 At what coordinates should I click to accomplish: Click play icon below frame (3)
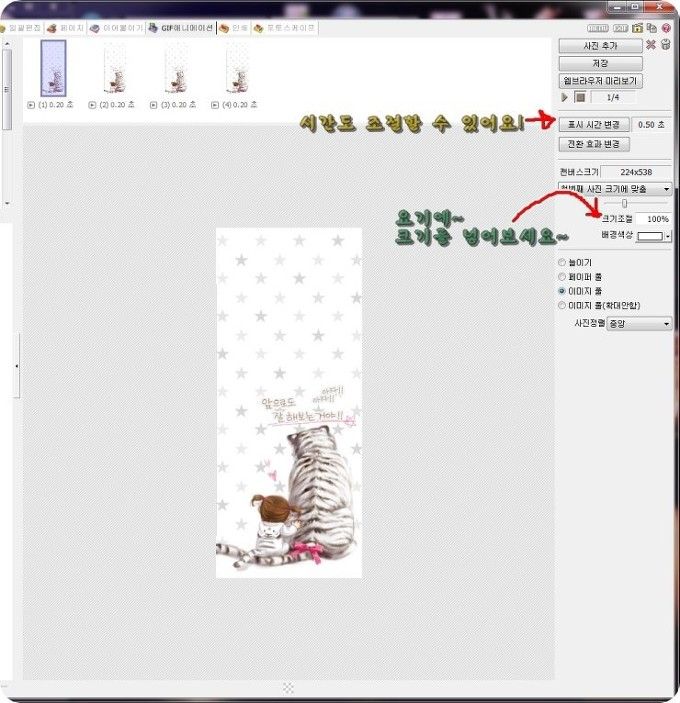point(153,105)
